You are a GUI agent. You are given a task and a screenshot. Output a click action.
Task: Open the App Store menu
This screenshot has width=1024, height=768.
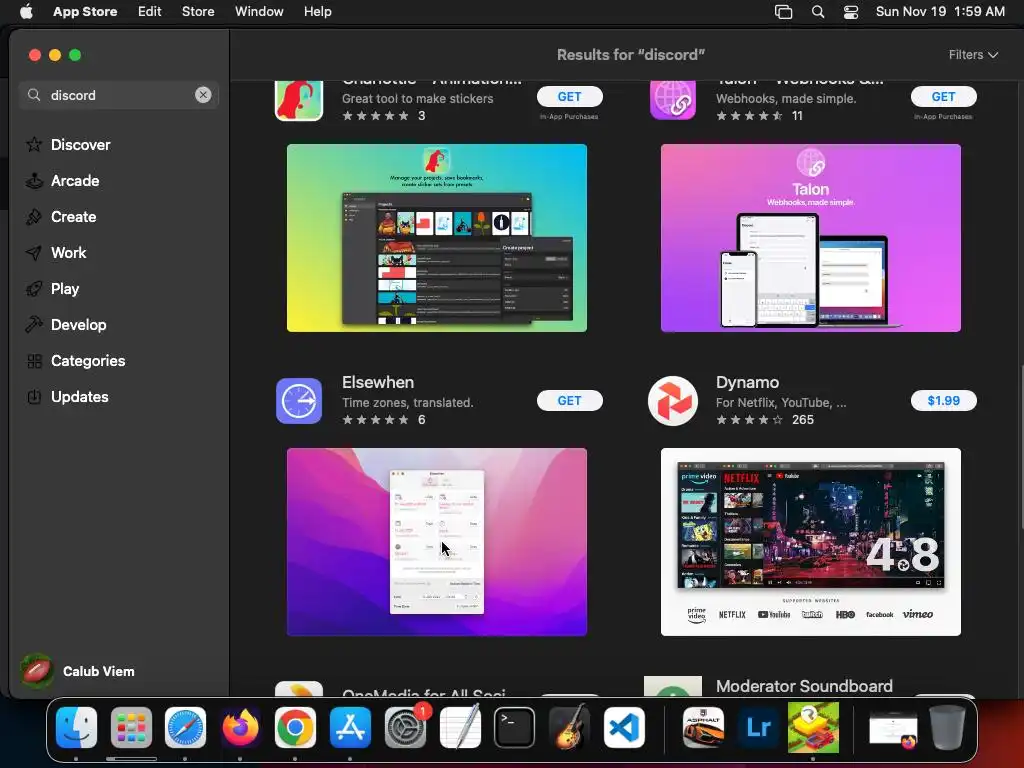85,12
